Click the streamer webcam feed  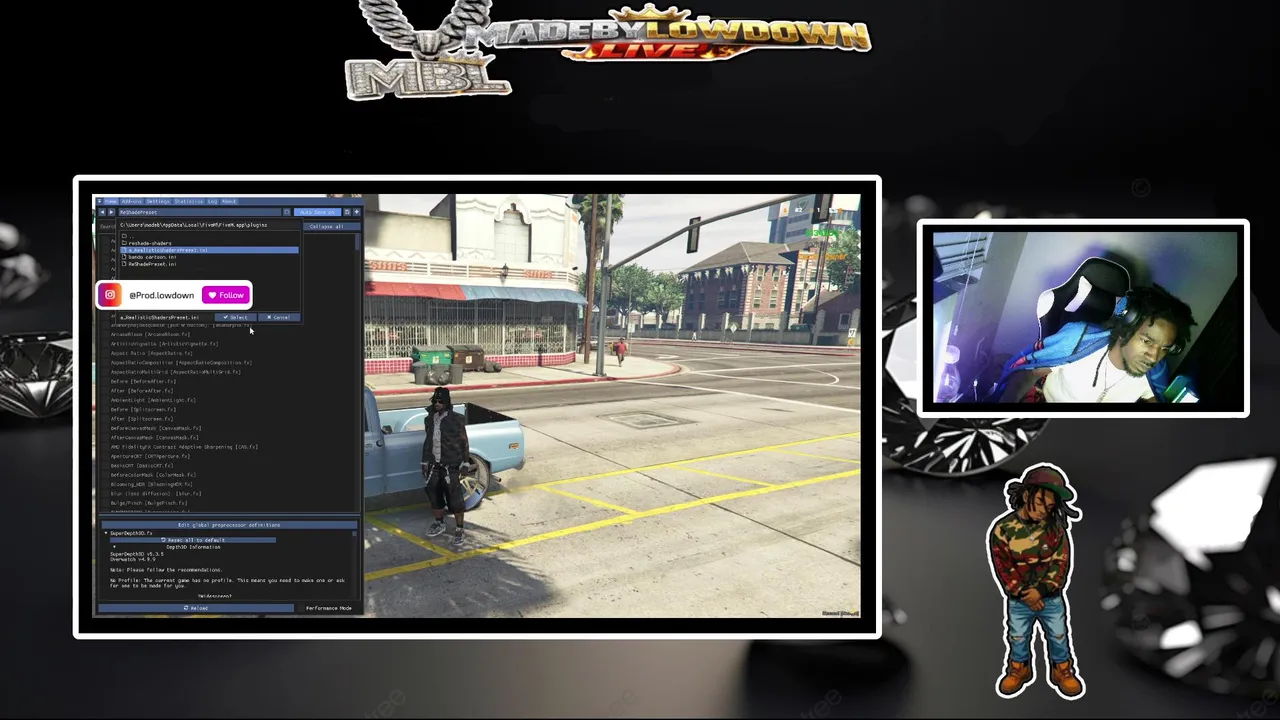(x=1083, y=317)
